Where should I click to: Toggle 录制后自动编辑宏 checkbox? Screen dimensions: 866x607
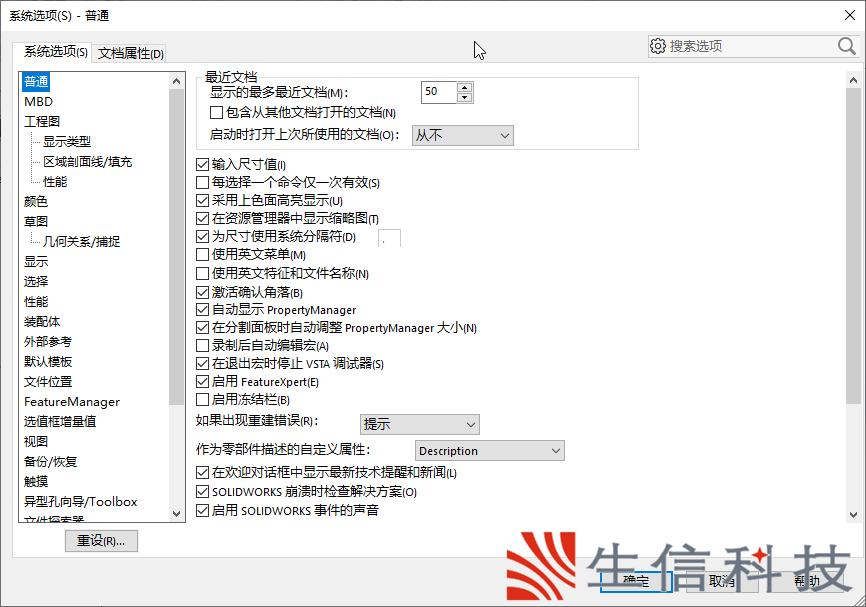pos(202,346)
